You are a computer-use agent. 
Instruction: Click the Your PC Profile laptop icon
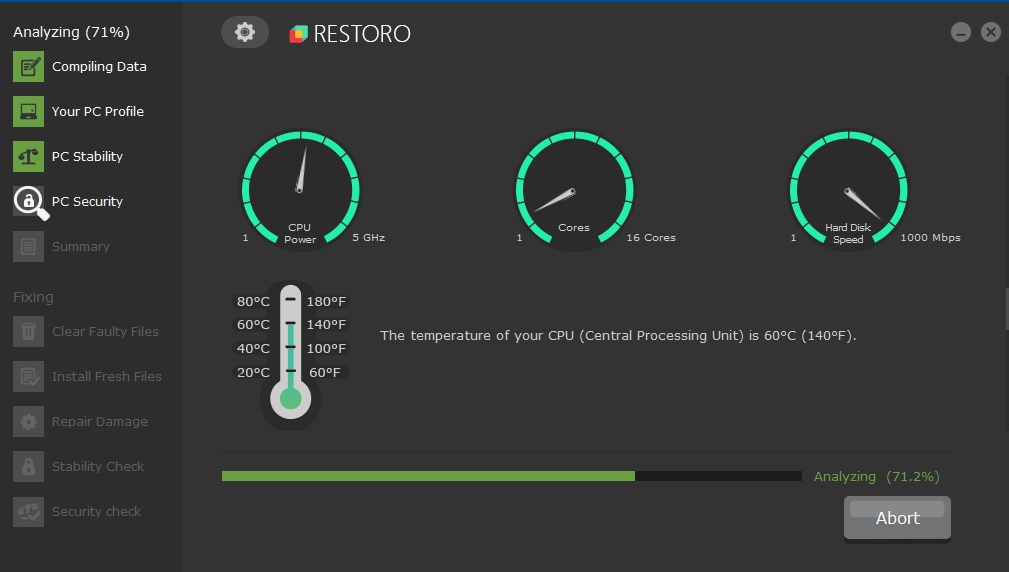coord(28,111)
